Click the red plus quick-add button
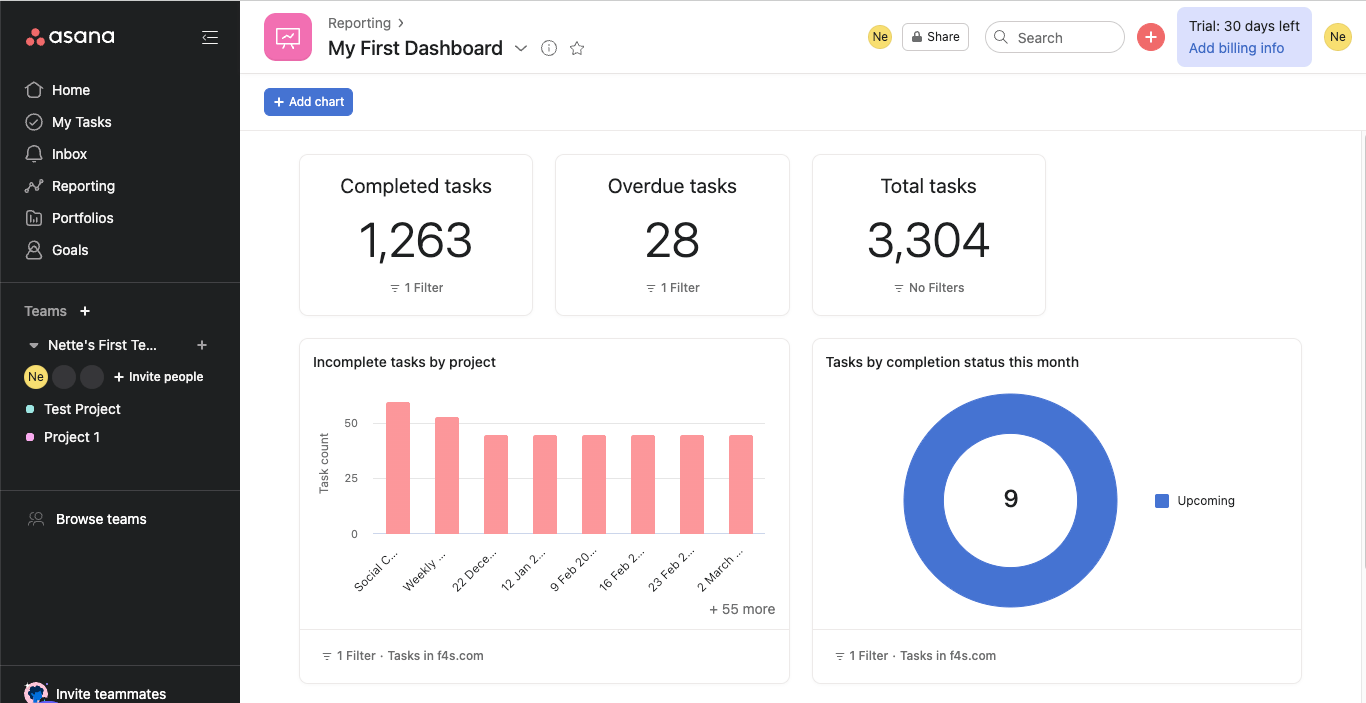This screenshot has height=703, width=1366. (1151, 37)
